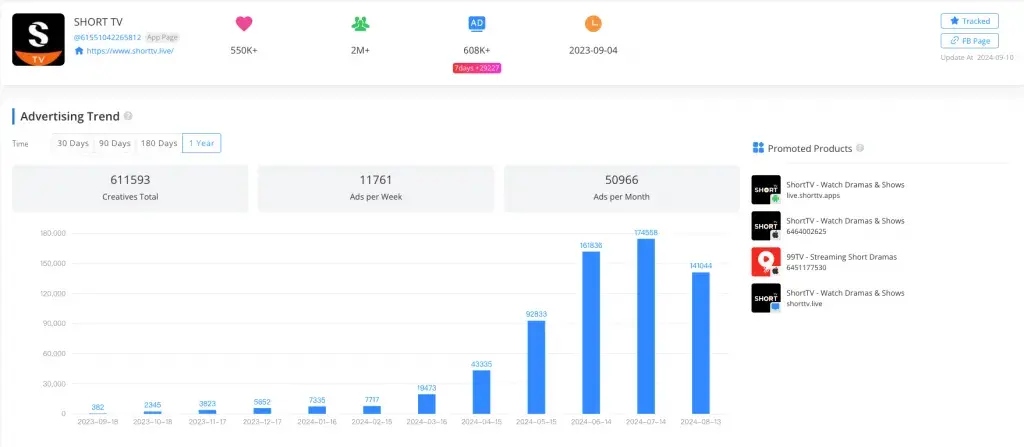Select the 1 Year time range
Viewport: 1024px width, 447px height.
(202, 143)
